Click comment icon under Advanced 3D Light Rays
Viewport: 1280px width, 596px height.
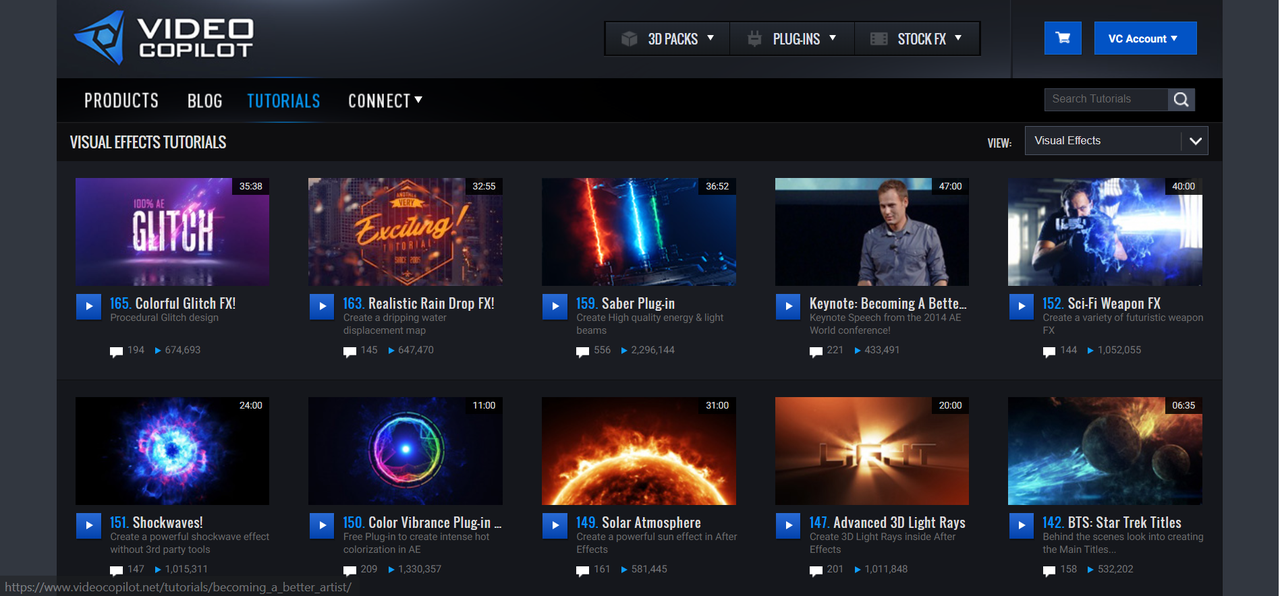[x=816, y=570]
